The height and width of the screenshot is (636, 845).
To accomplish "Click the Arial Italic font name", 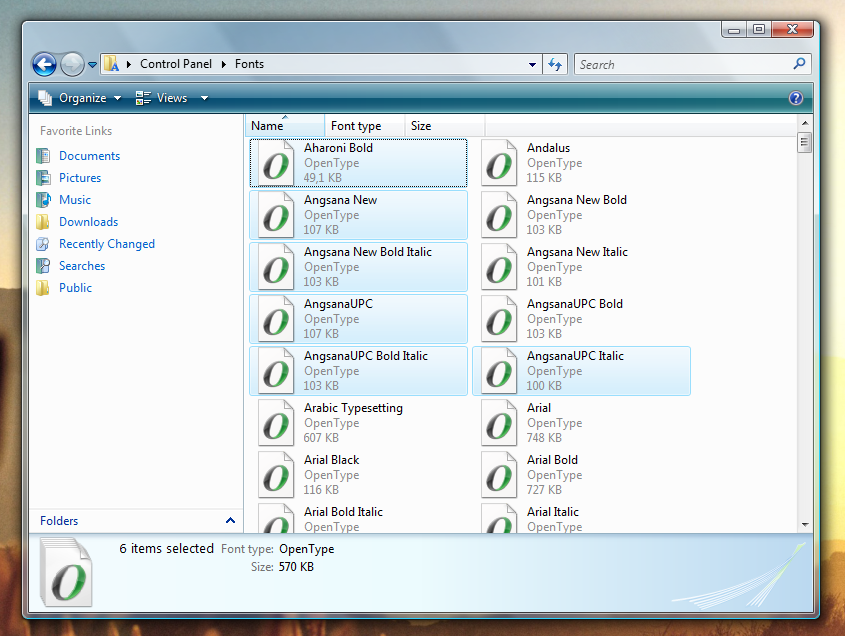I will (553, 512).
